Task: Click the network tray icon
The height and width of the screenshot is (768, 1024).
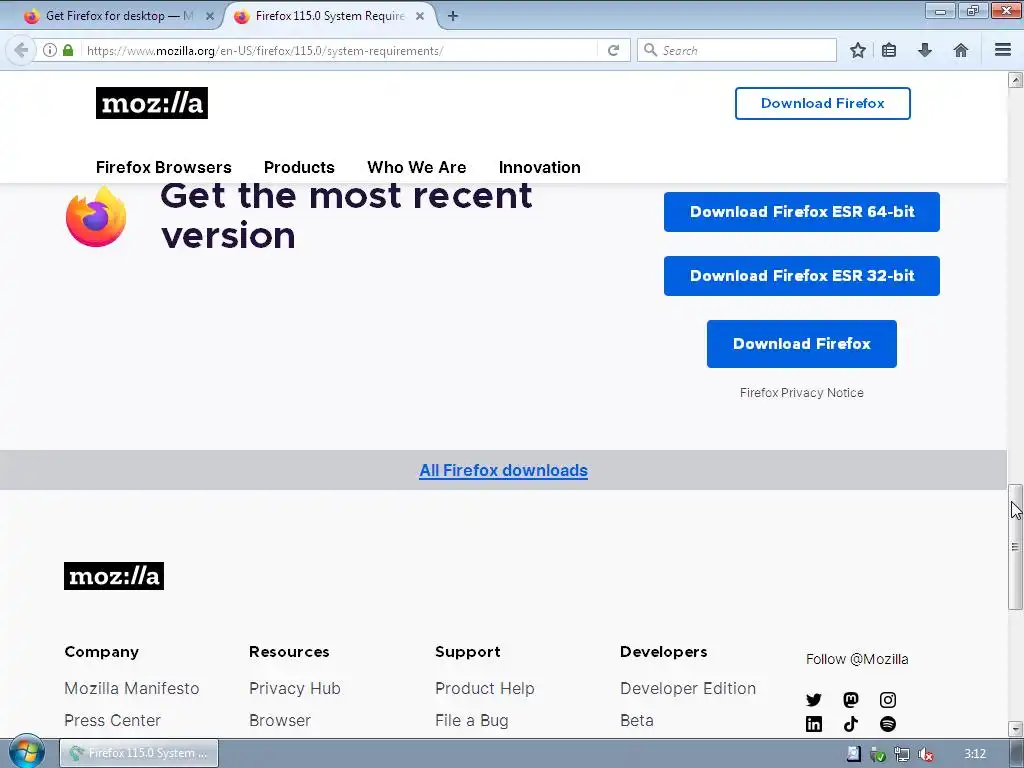Action: [901, 754]
